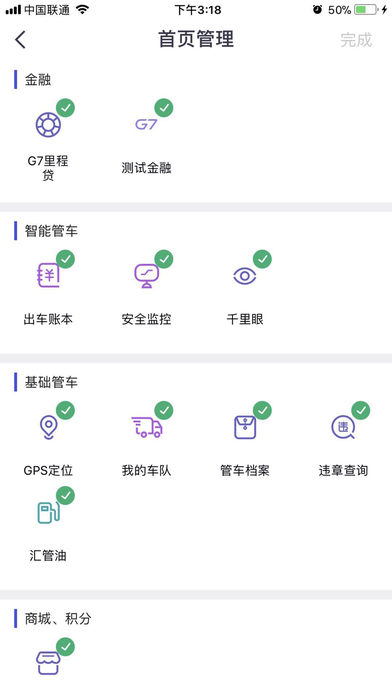Select the 管车档案 archive icon
Image resolution: width=392 pixels, height=696 pixels.
pyautogui.click(x=245, y=427)
